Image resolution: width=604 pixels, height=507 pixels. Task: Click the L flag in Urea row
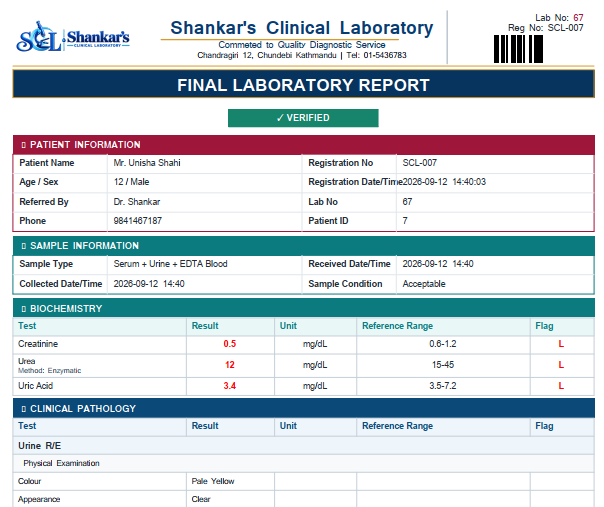tap(561, 365)
